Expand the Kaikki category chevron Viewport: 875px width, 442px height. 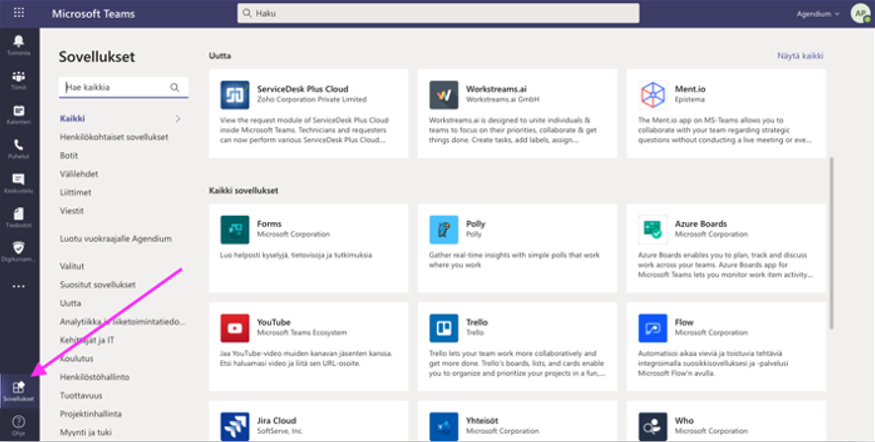[178, 118]
